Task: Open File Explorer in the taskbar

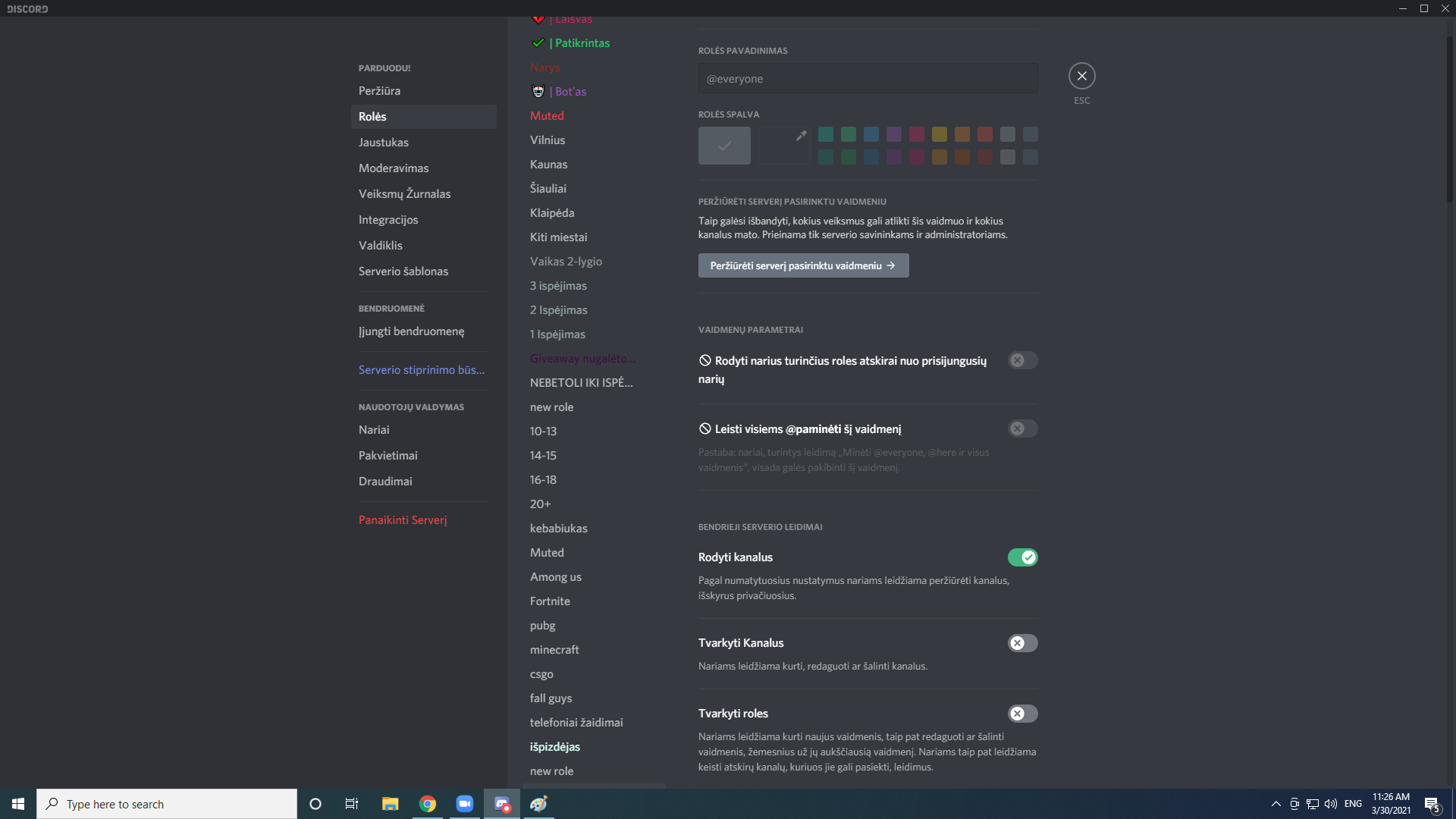Action: pos(390,804)
